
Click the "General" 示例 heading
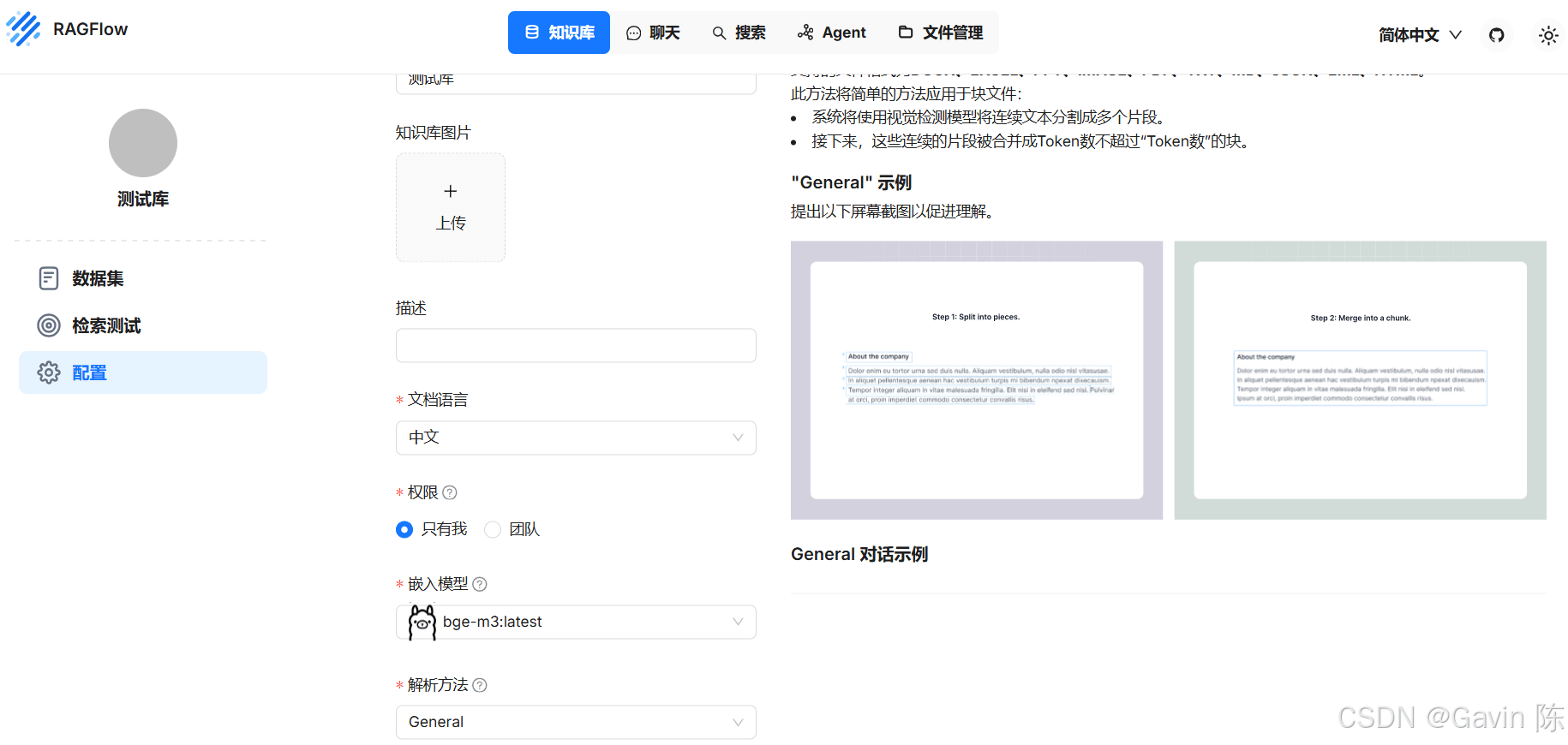click(x=851, y=182)
